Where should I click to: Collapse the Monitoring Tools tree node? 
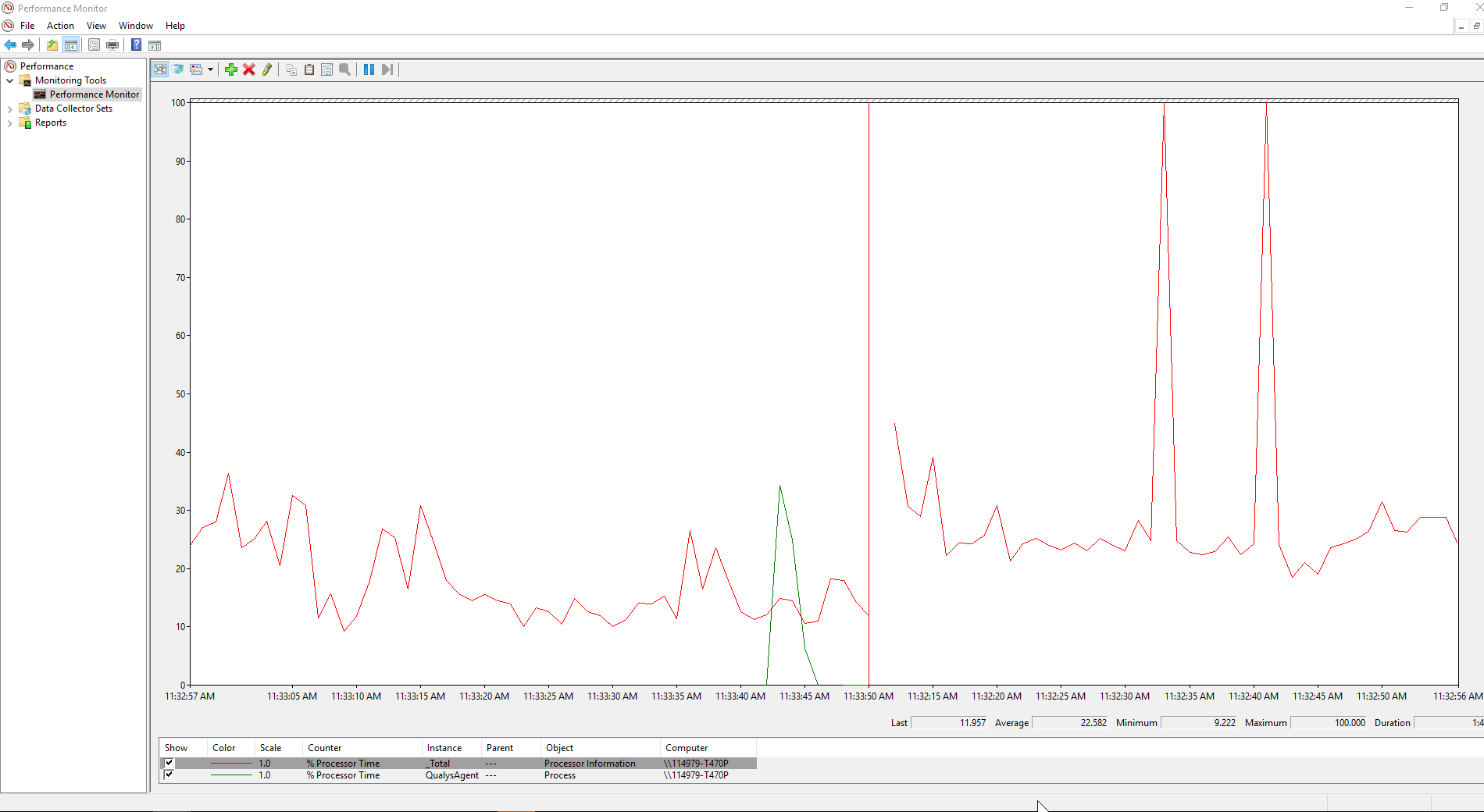coord(9,80)
